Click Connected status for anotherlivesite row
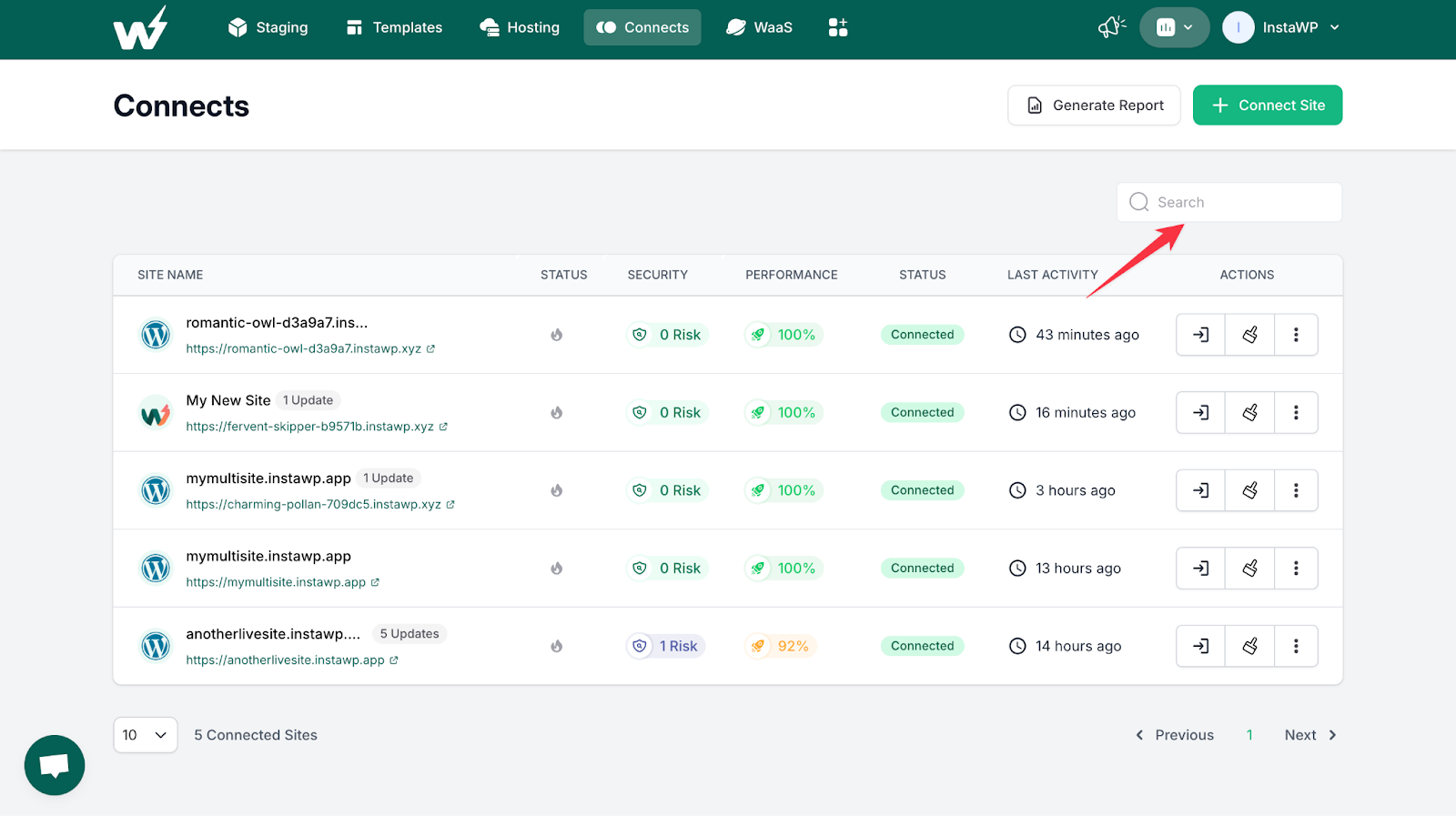Image resolution: width=1456 pixels, height=816 pixels. pyautogui.click(x=923, y=646)
